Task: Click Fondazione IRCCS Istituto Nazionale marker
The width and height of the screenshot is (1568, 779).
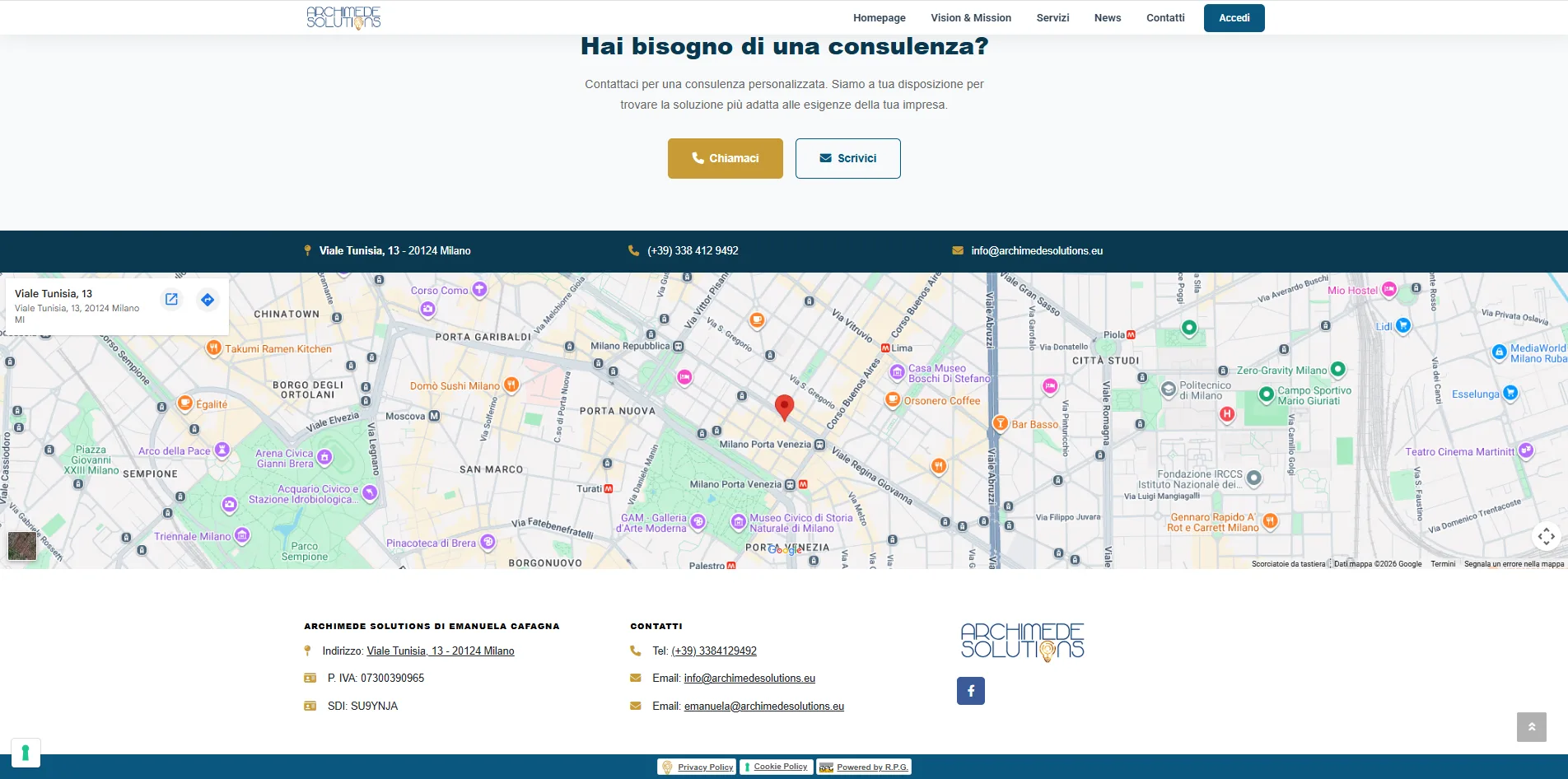Action: pyautogui.click(x=1253, y=478)
